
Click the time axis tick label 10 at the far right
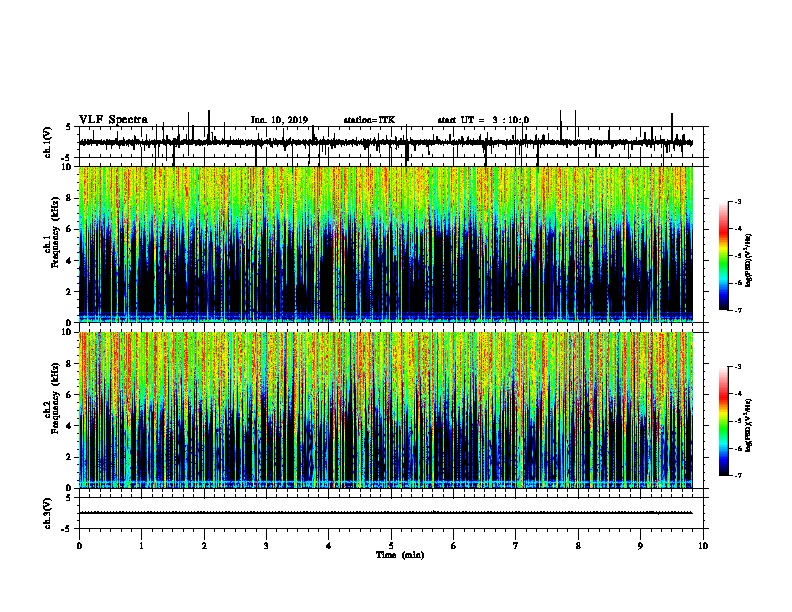point(703,546)
